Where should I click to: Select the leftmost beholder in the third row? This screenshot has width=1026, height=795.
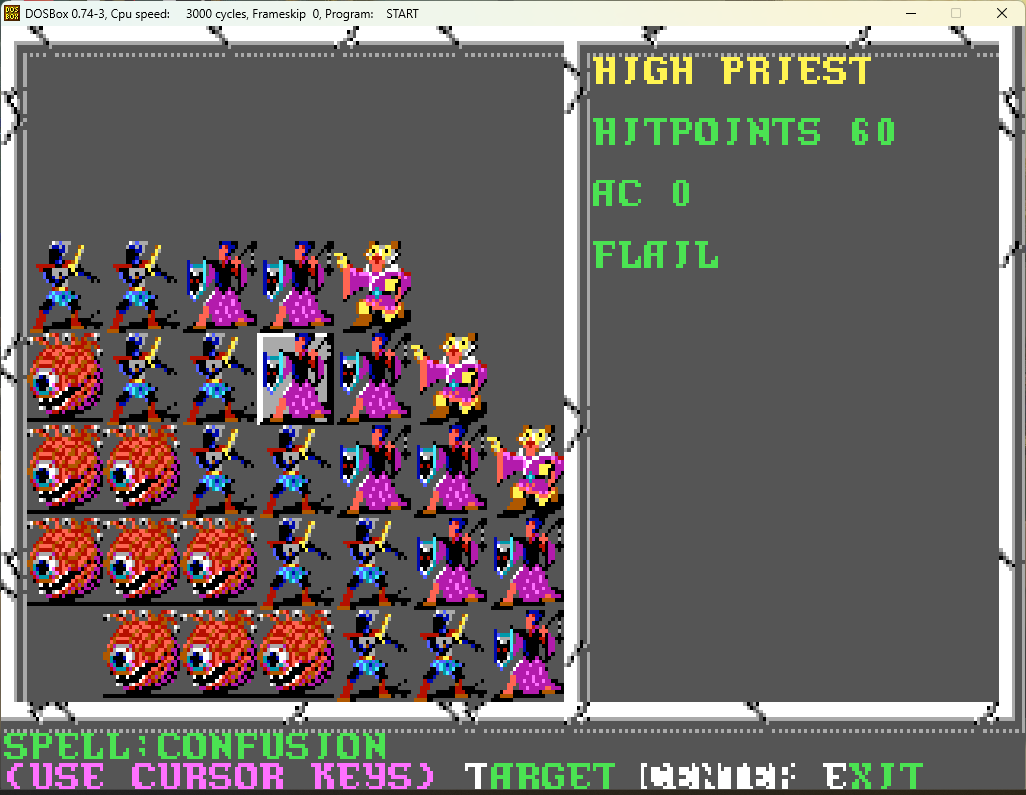(x=65, y=470)
